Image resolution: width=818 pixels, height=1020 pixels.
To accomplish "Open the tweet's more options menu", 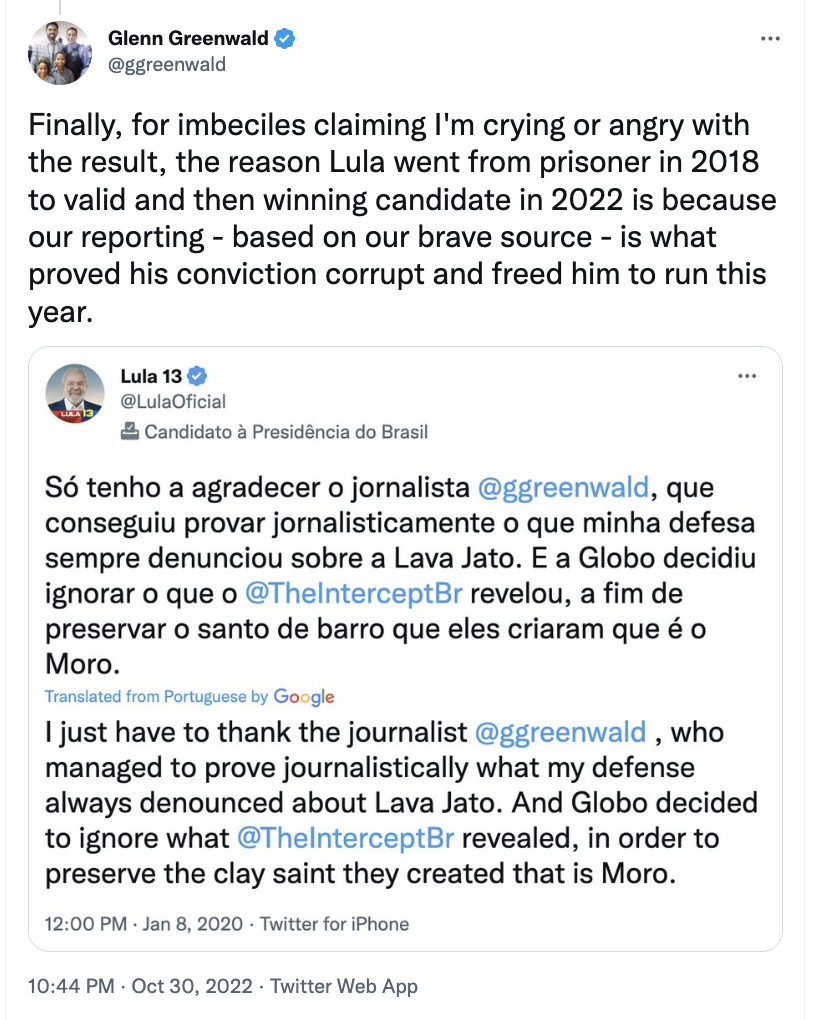I will 770,39.
